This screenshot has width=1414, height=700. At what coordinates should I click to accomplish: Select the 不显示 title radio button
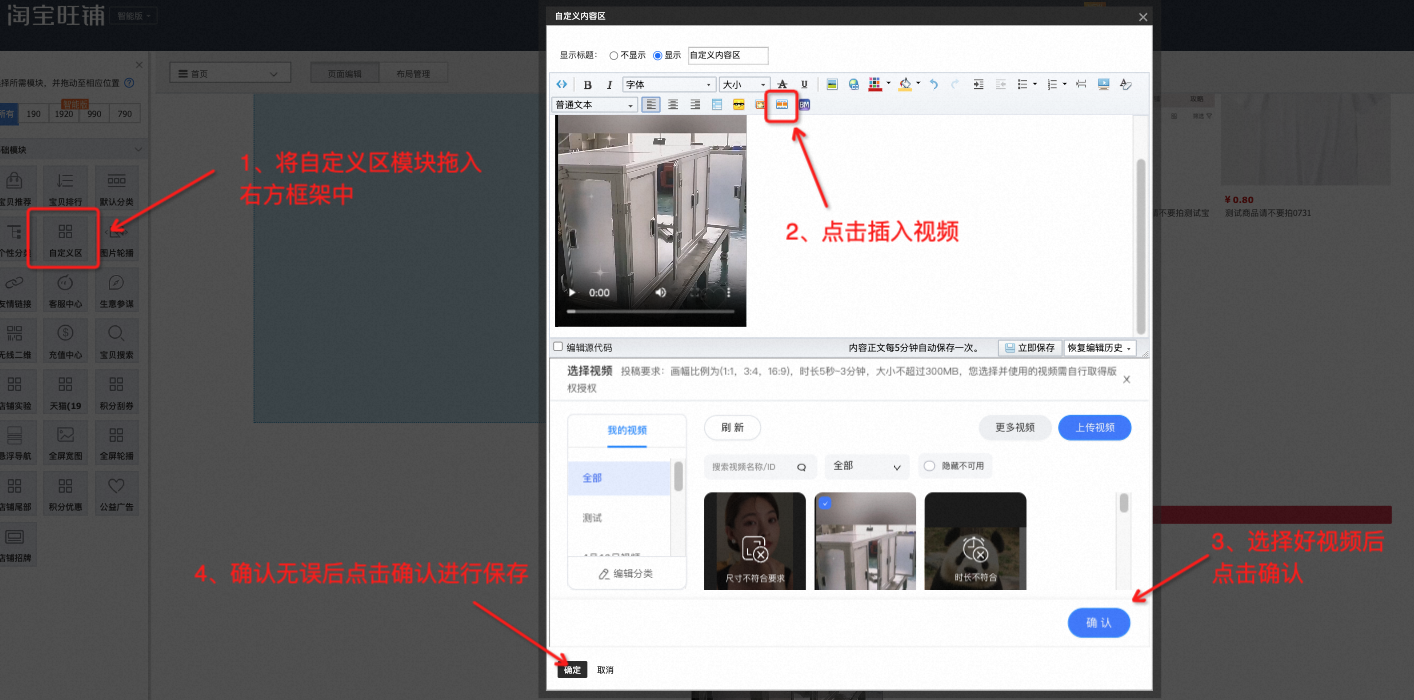click(614, 56)
